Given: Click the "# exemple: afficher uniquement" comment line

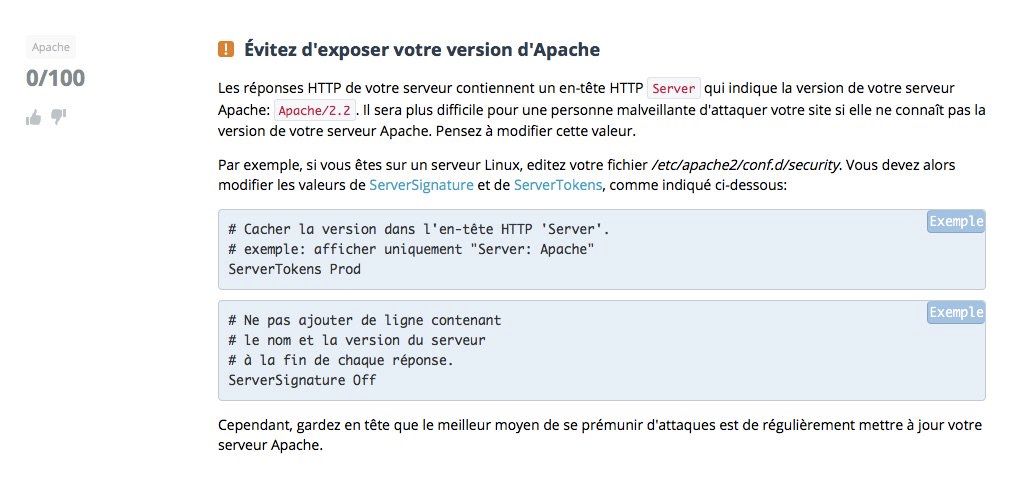Looking at the screenshot, I should coord(411,249).
